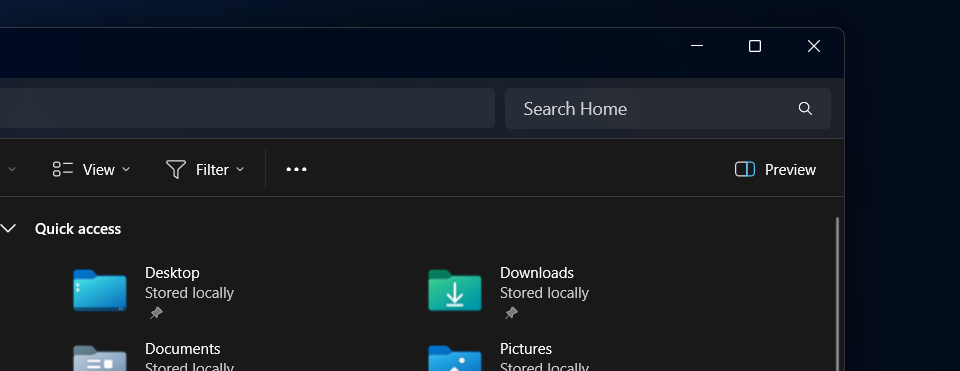Image resolution: width=960 pixels, height=371 pixels.
Task: Click the View layout icon
Action: click(x=62, y=170)
